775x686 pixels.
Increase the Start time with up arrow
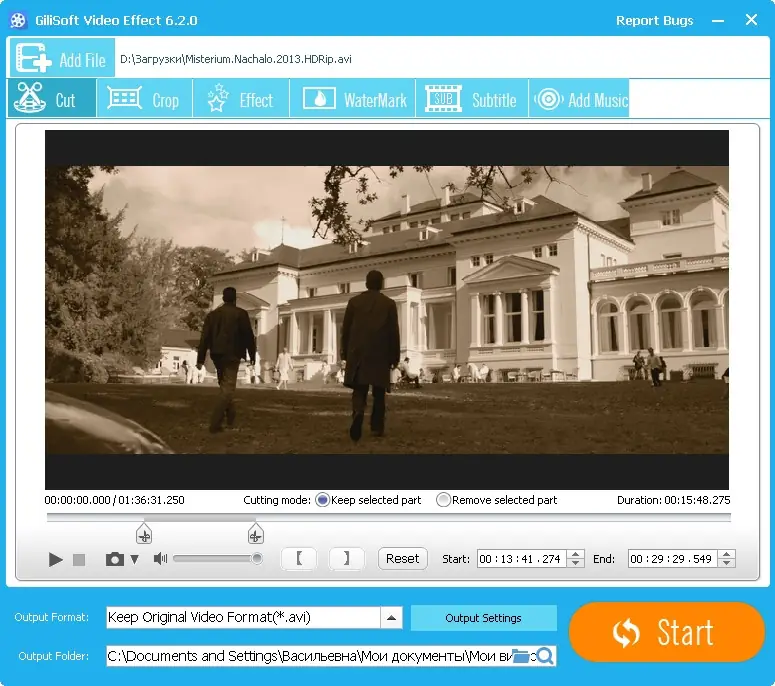[575, 555]
